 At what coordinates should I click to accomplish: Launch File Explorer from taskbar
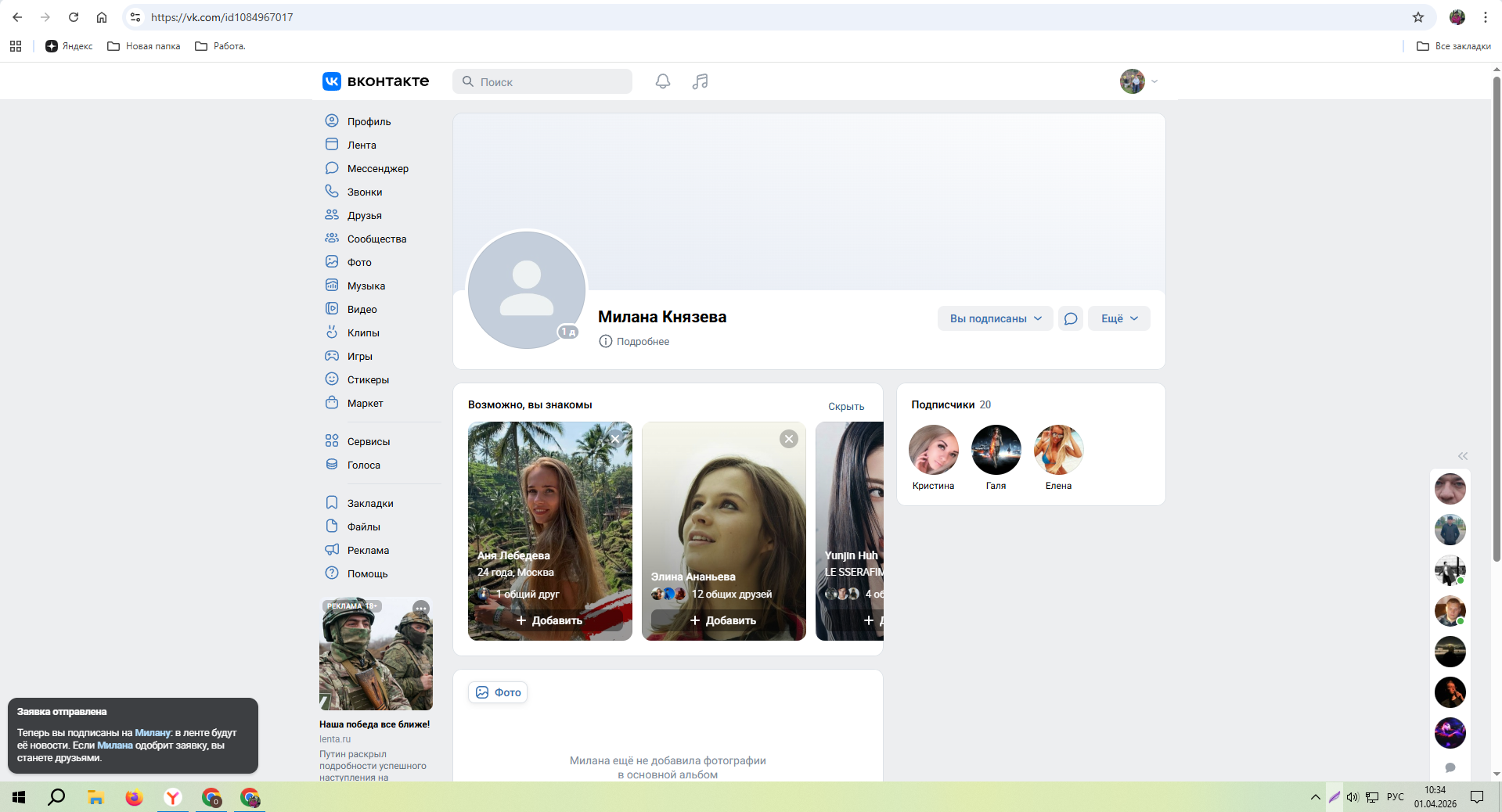(95, 797)
